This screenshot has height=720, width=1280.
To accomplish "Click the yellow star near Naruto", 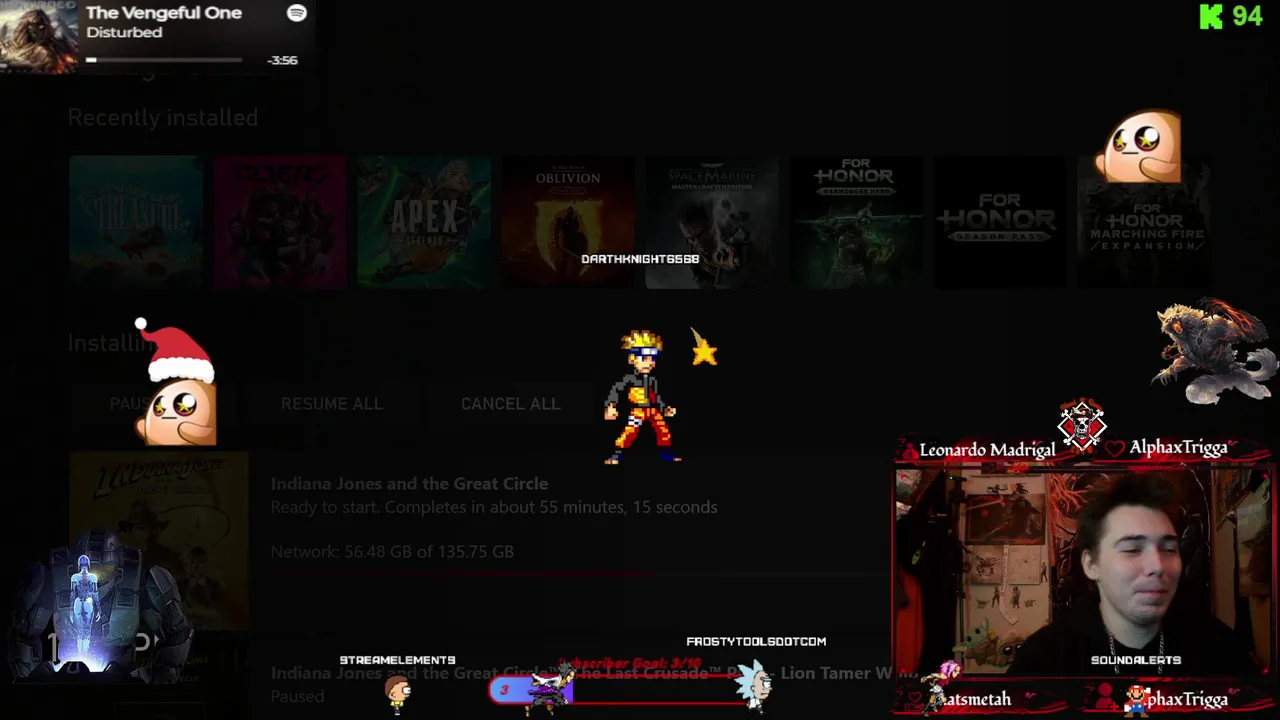I will (x=704, y=348).
